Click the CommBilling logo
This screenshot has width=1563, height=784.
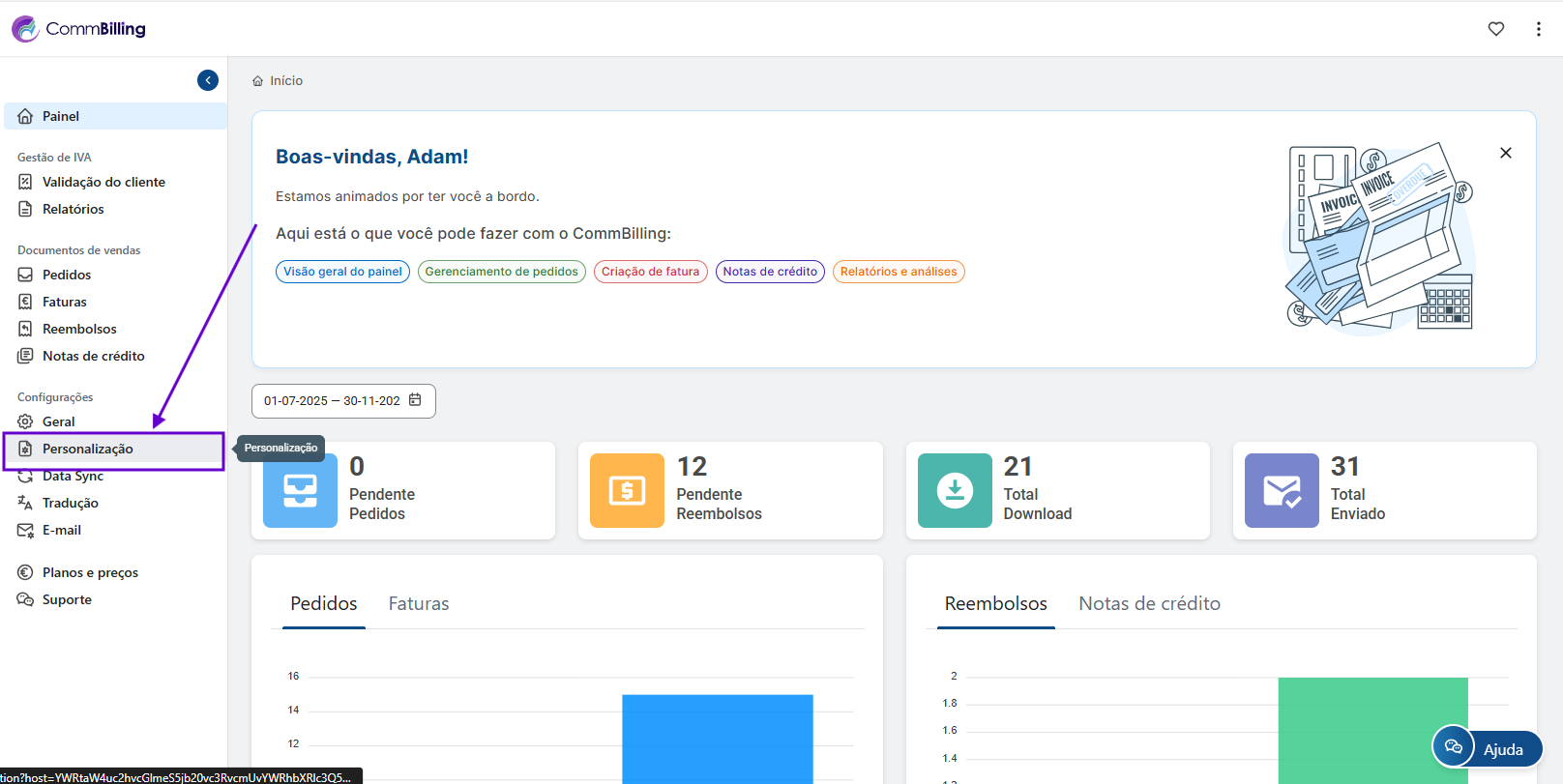tap(79, 29)
